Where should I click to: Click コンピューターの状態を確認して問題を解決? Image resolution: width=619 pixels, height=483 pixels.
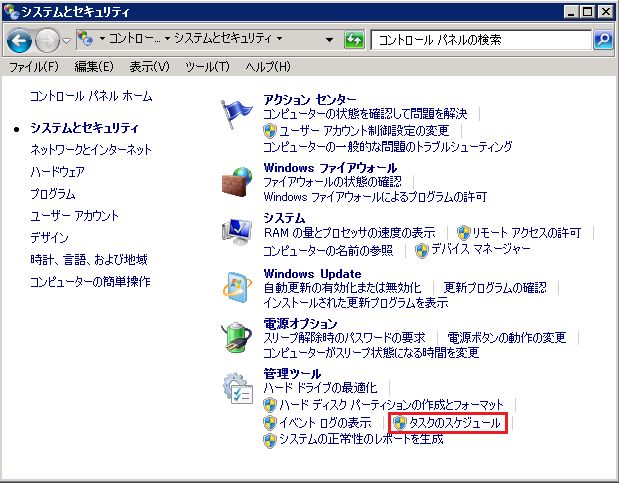coord(365,114)
